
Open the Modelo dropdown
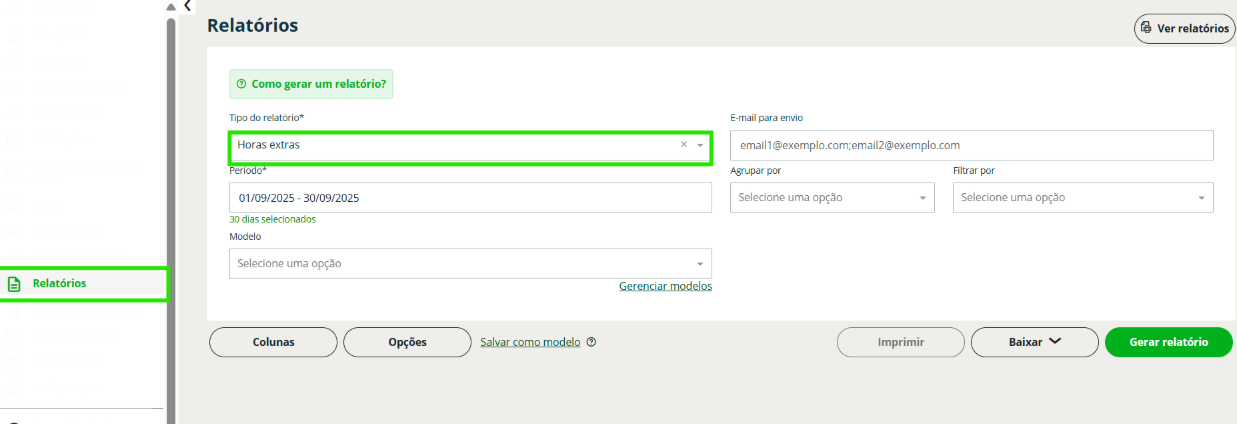pos(470,264)
